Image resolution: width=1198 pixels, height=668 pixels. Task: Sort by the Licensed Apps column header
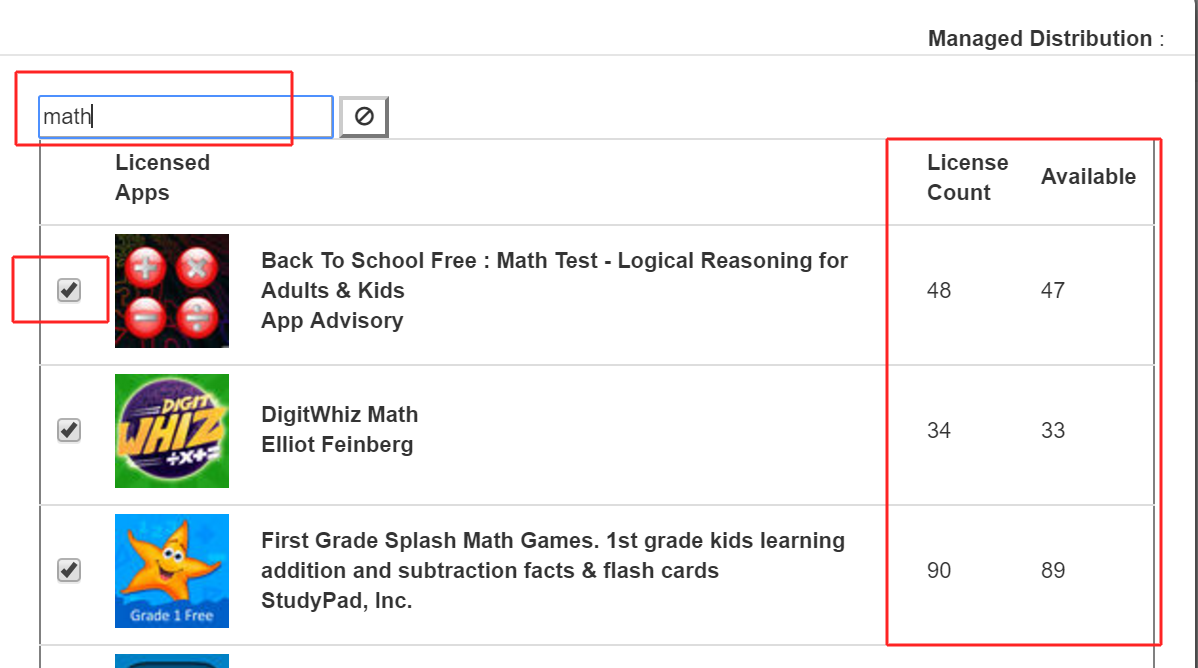(162, 177)
